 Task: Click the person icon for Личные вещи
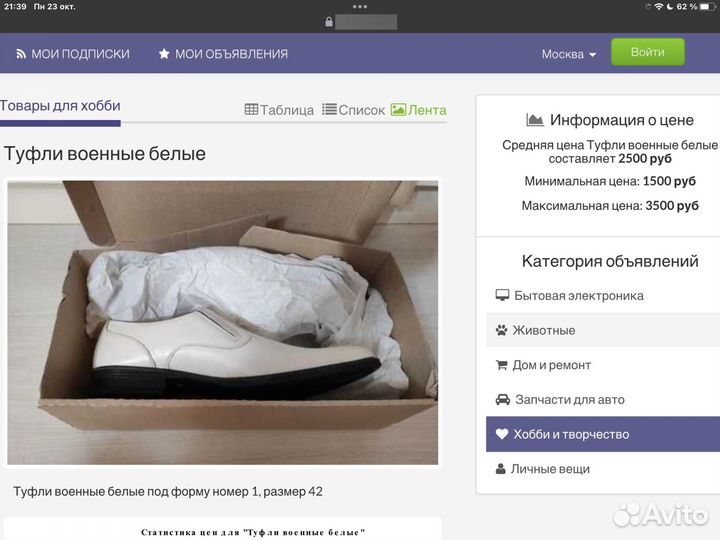coord(501,469)
